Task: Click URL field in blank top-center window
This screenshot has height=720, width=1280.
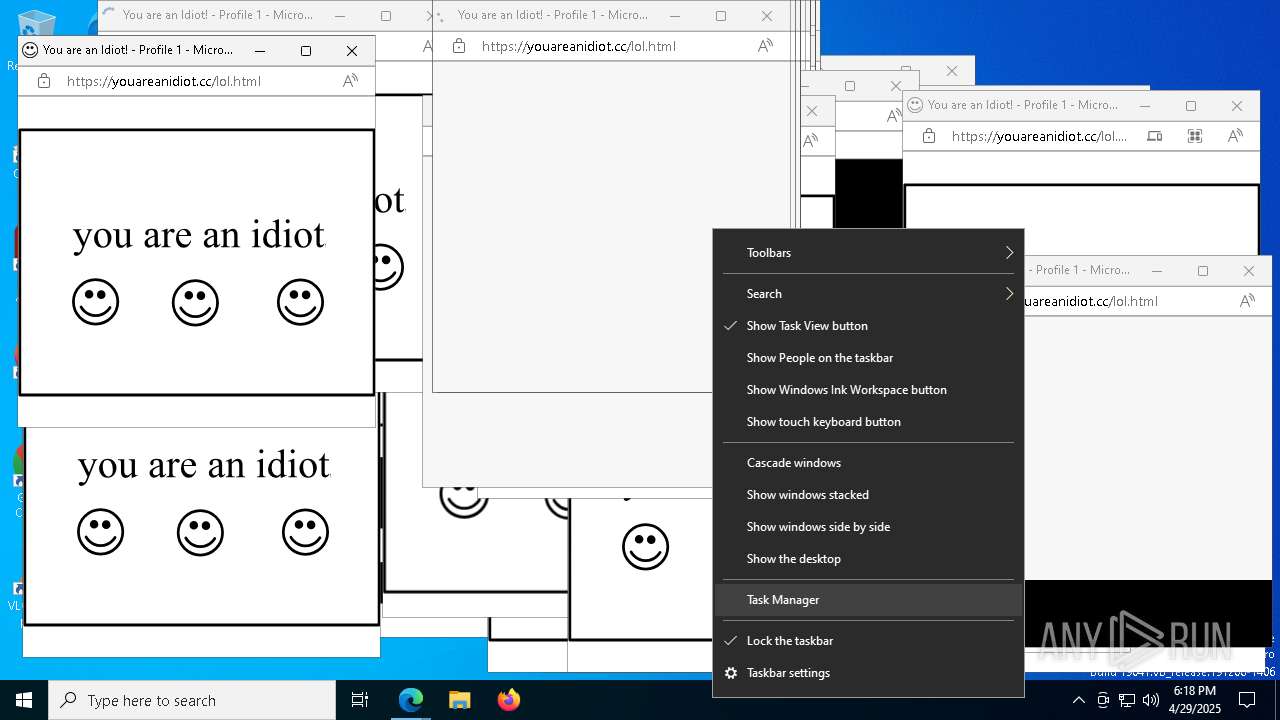Action: point(579,46)
